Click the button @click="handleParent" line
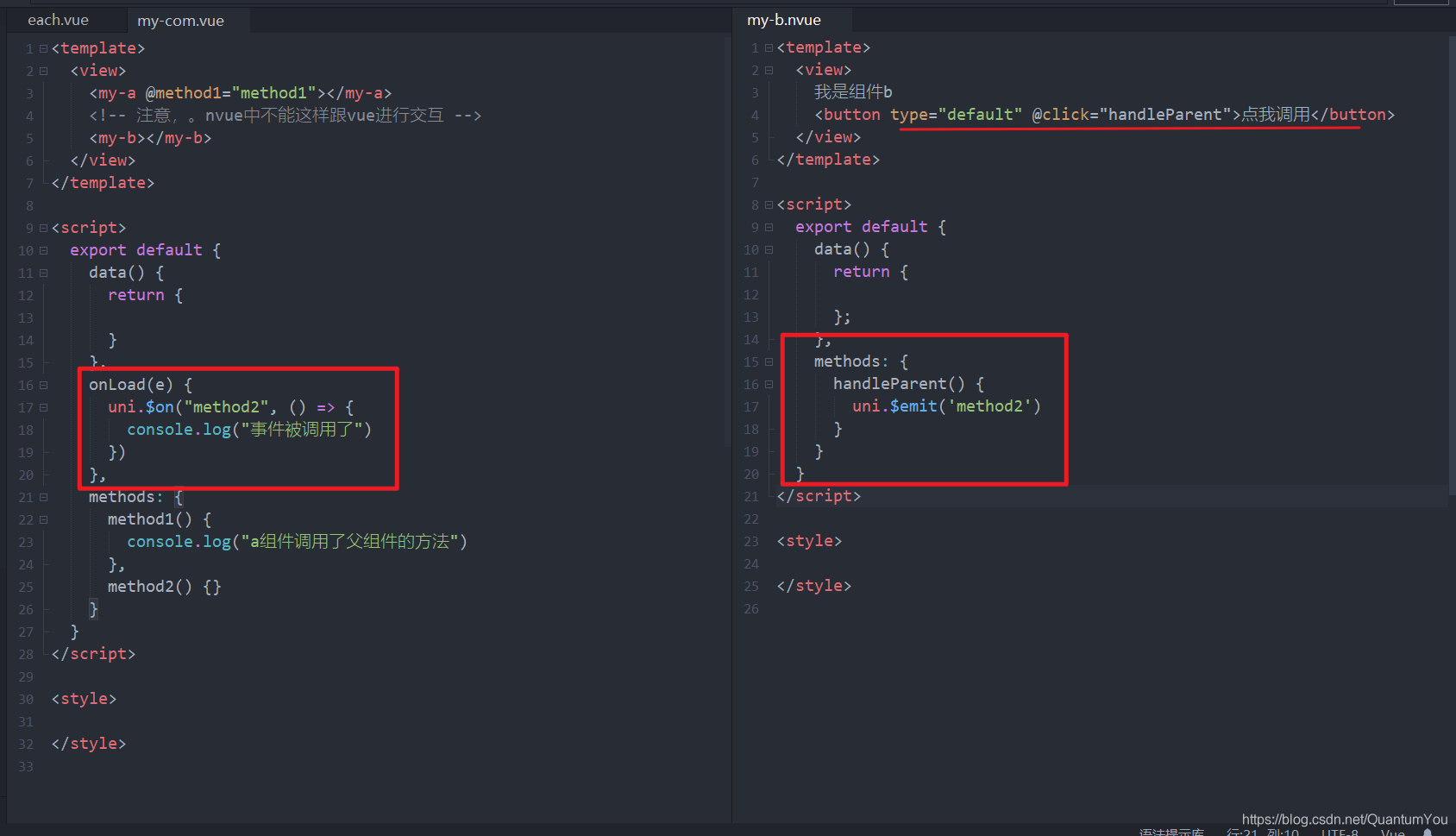The width and height of the screenshot is (1456, 836). coord(1104,115)
